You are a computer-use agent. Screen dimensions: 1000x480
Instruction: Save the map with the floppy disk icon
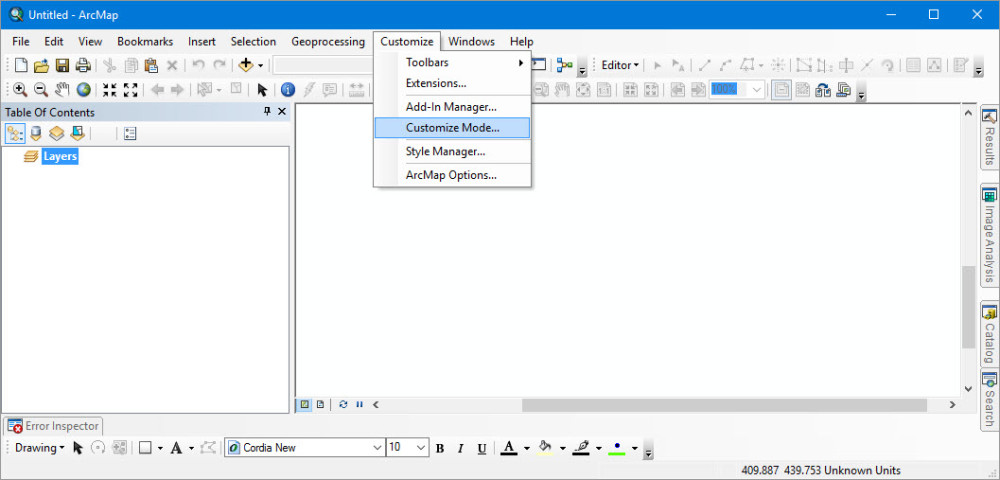(x=62, y=65)
